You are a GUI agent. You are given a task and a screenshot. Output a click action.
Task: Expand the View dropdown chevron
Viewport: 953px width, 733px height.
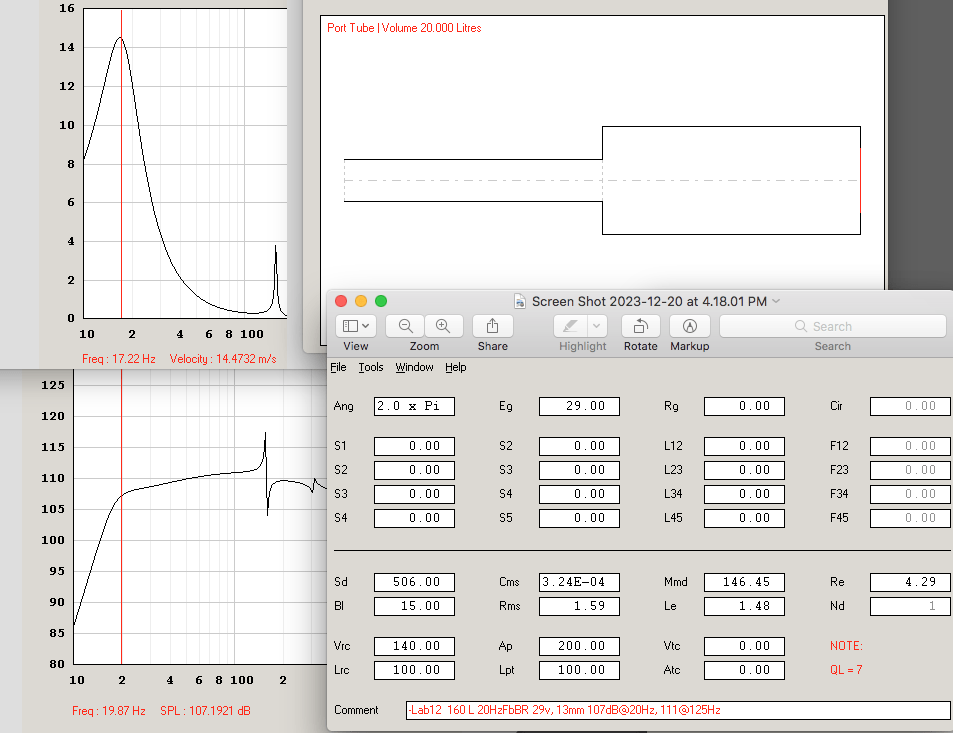(x=365, y=326)
